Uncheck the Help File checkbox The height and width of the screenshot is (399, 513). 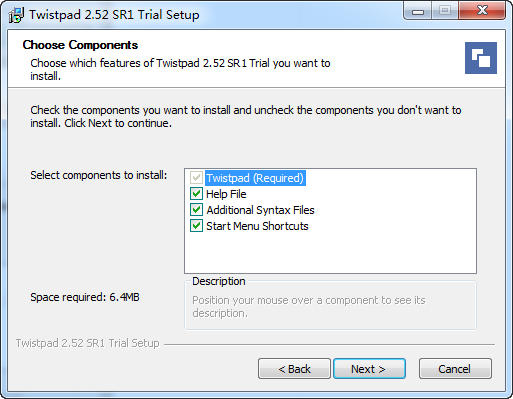196,194
